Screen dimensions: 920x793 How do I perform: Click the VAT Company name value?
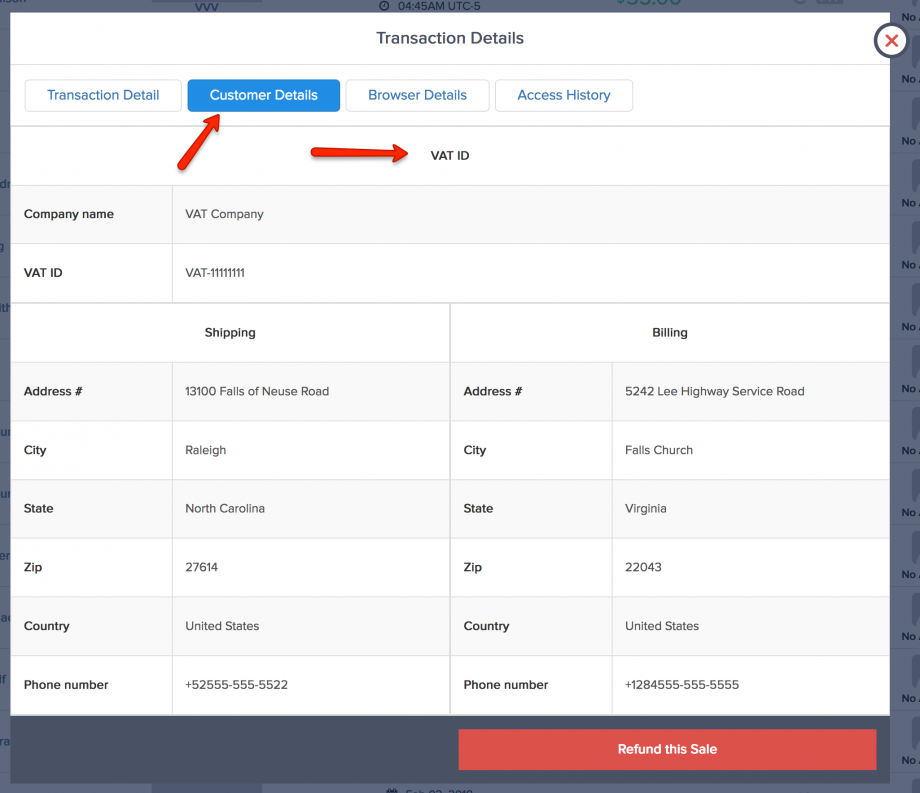point(224,214)
